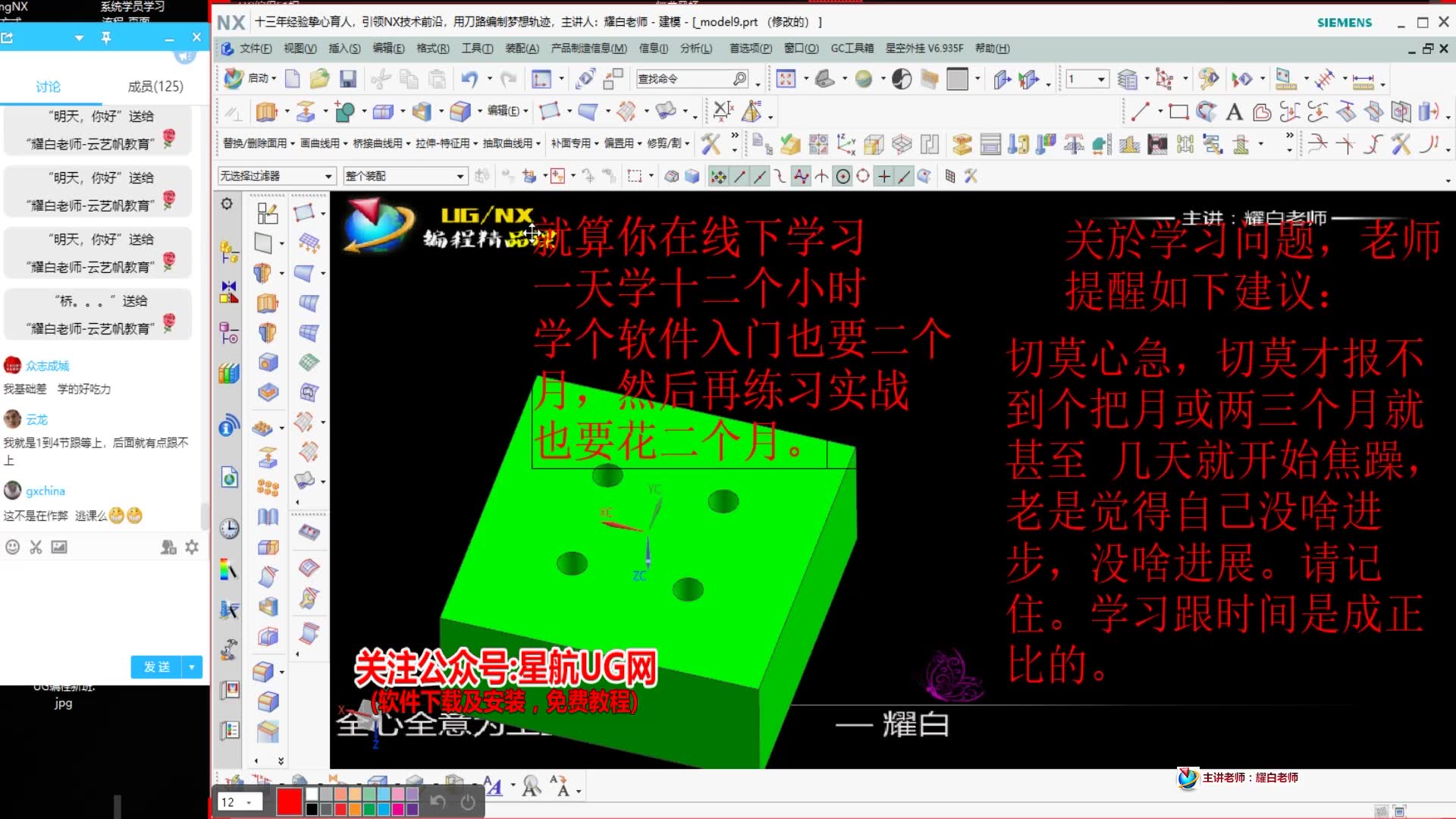Click the picture icon in chat
The height and width of the screenshot is (819, 1456).
click(x=59, y=547)
